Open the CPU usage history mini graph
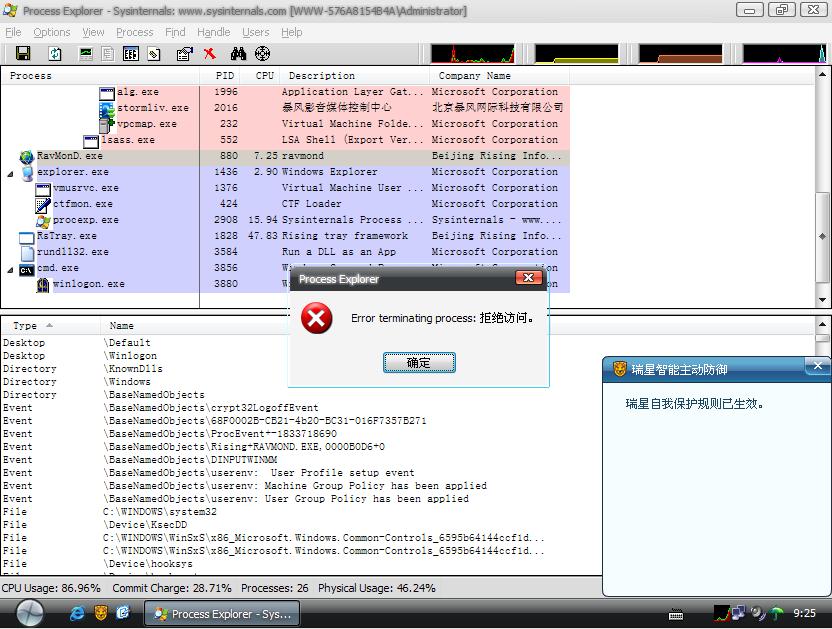This screenshot has height=629, width=832. 472,54
